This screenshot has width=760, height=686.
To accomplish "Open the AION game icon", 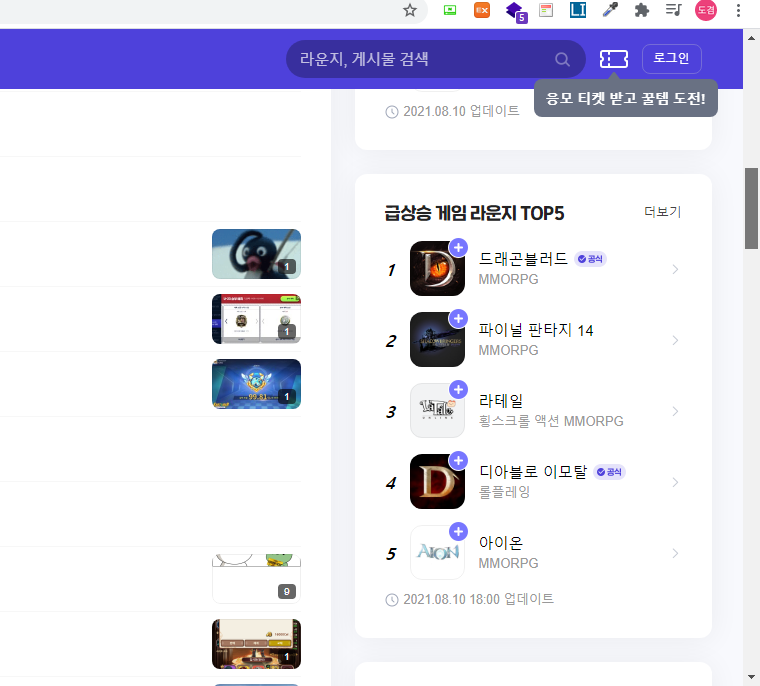I will [437, 552].
